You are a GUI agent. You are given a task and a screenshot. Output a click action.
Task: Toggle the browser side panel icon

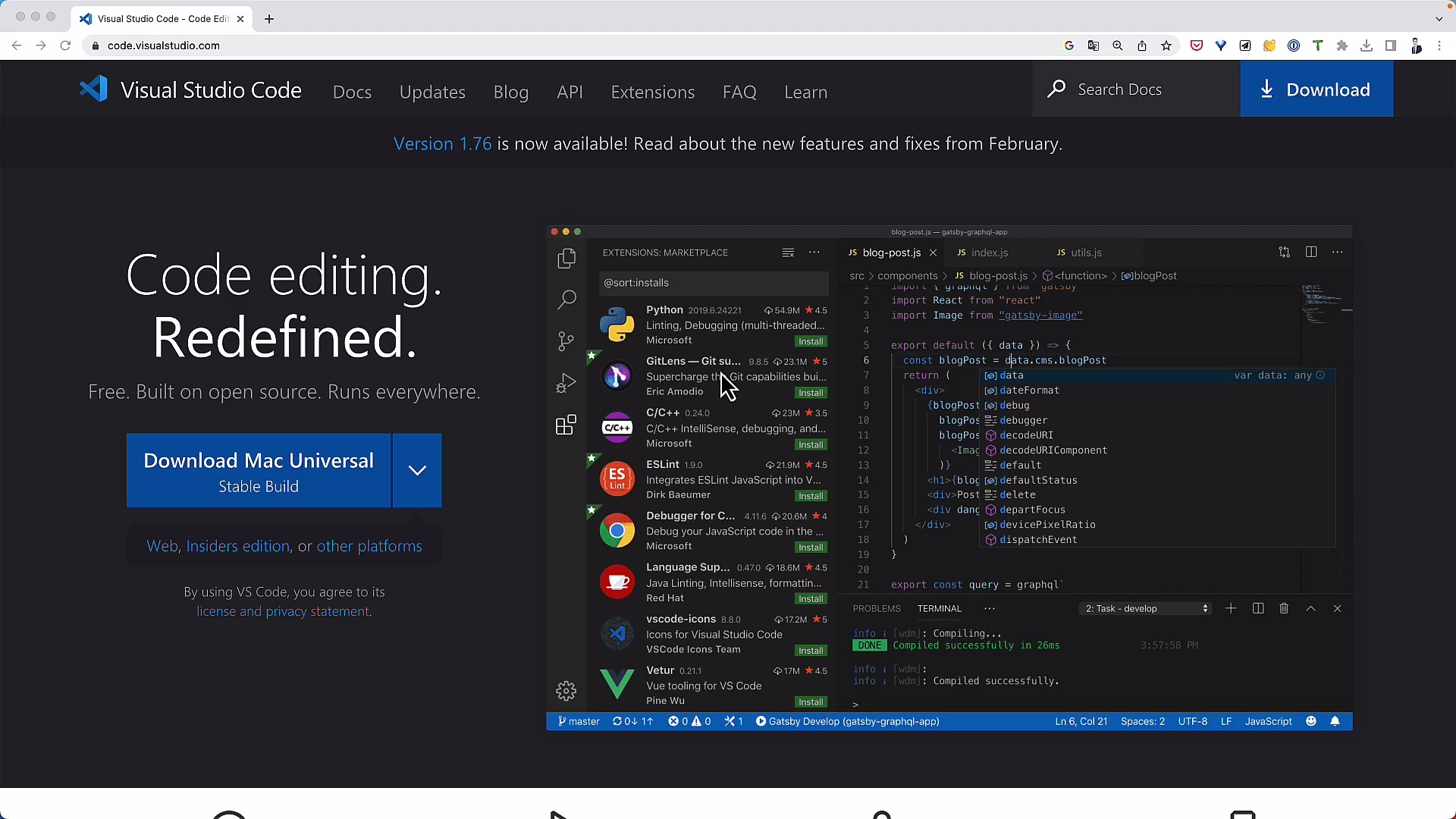[1391, 45]
